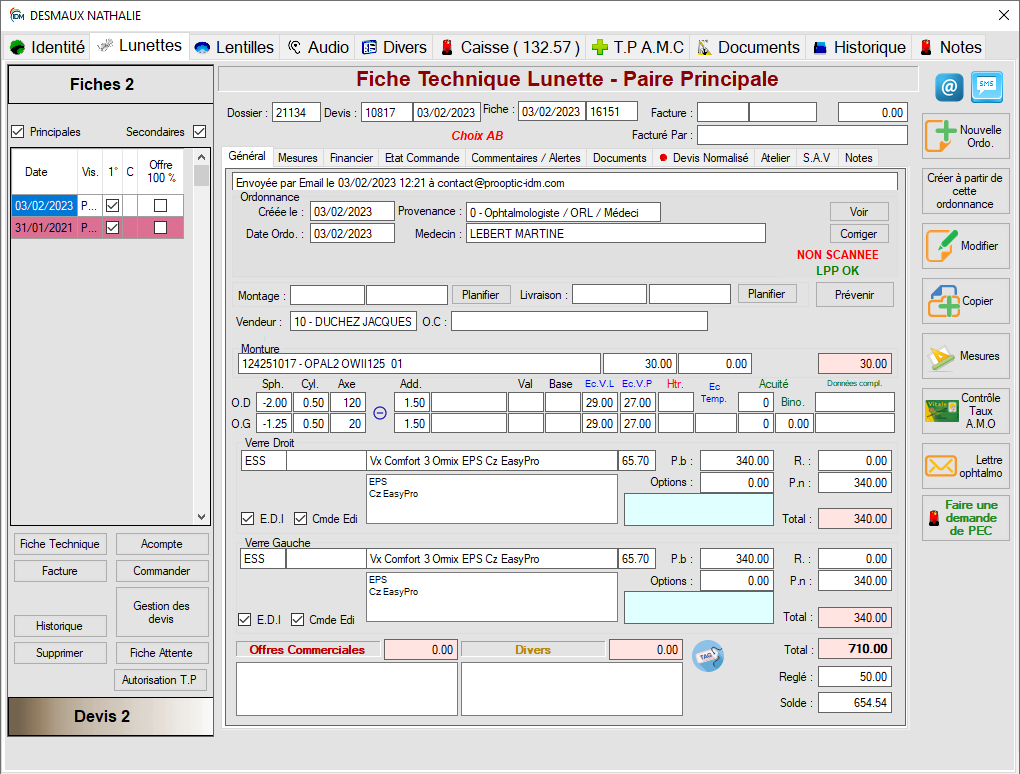Screen dimensions: 1020x774
Task: Click the Lettre ophtalmo envelope button
Action: (965, 466)
